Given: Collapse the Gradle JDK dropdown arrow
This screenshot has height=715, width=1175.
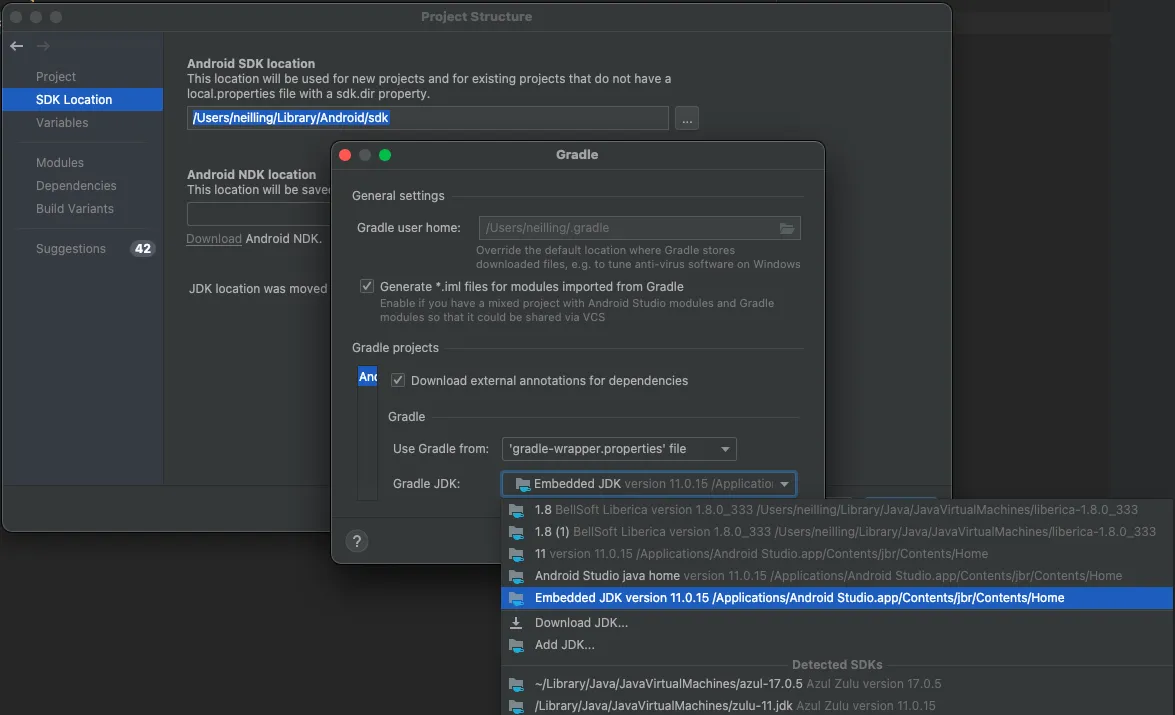Looking at the screenshot, I should pyautogui.click(x=784, y=484).
